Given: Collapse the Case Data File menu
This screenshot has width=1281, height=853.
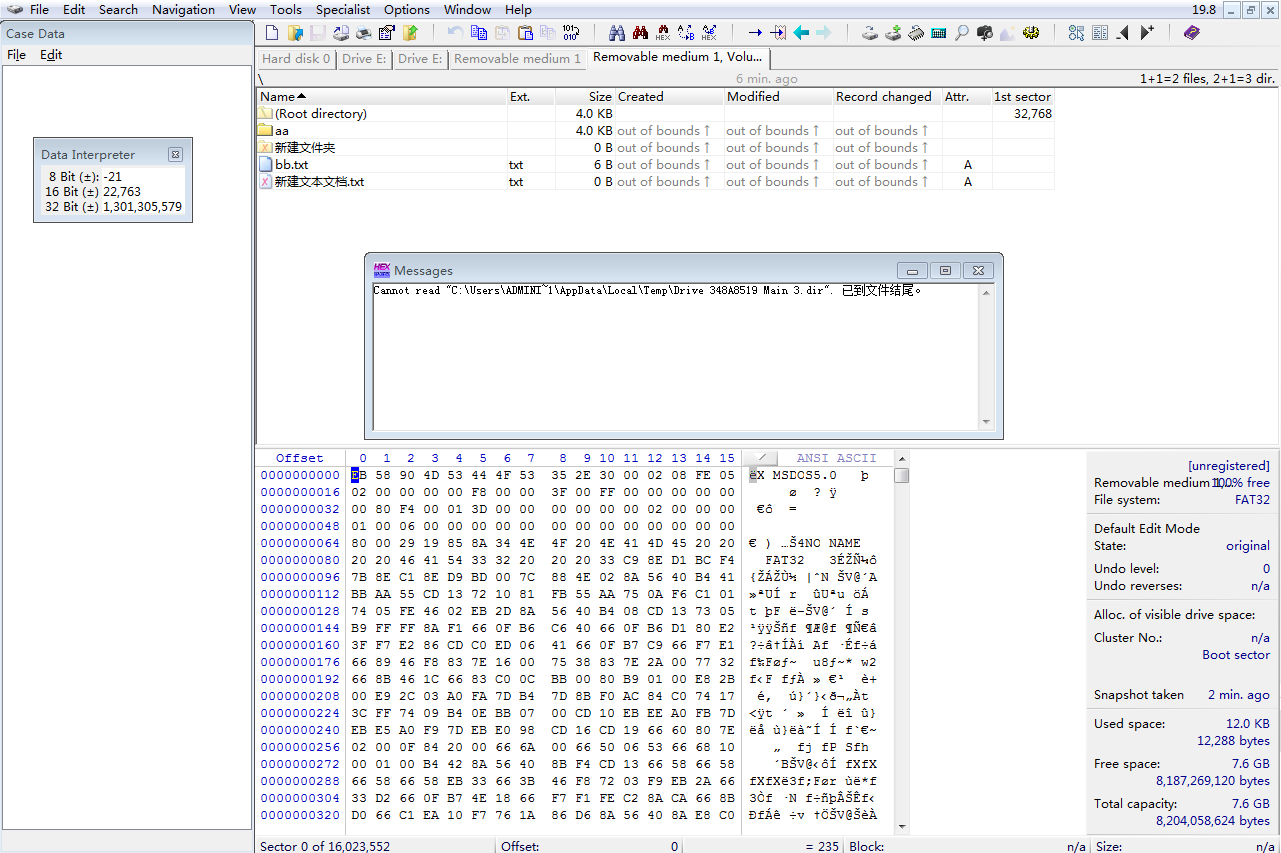Looking at the screenshot, I should point(16,55).
